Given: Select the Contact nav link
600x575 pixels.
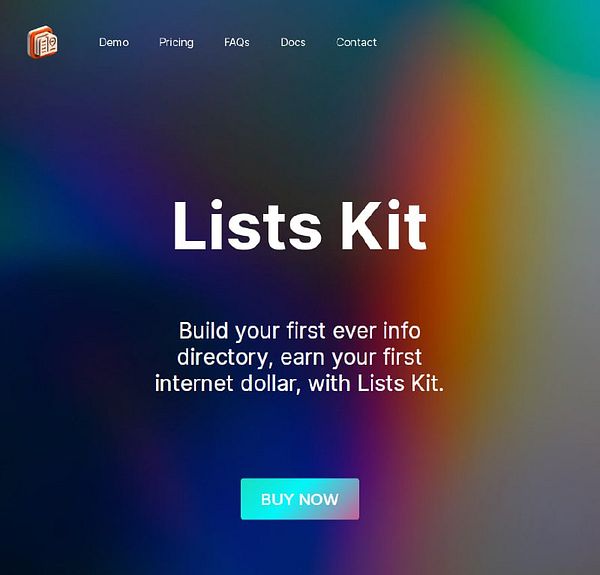Looking at the screenshot, I should (x=357, y=42).
